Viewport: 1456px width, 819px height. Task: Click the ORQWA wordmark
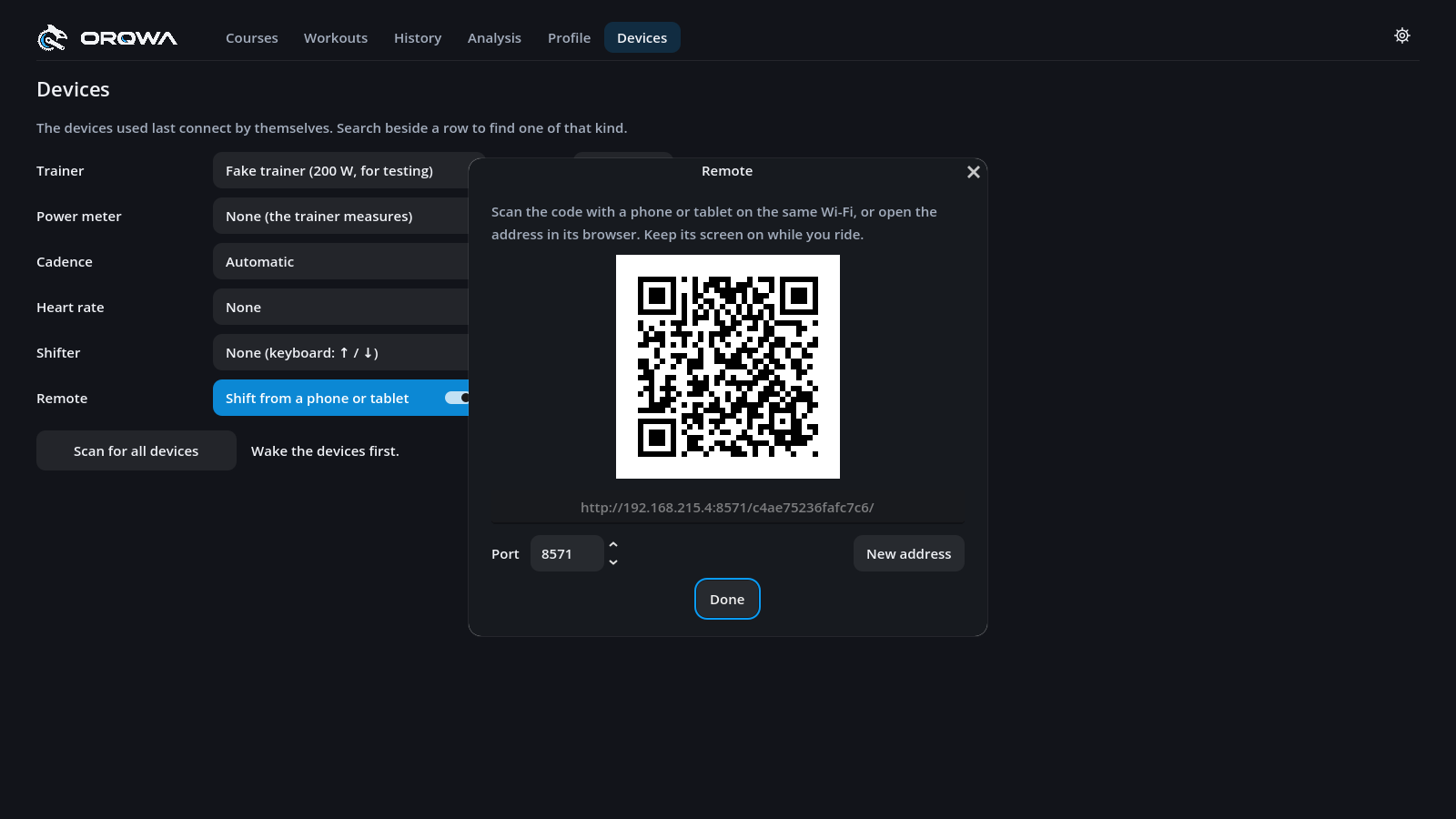pyautogui.click(x=129, y=38)
